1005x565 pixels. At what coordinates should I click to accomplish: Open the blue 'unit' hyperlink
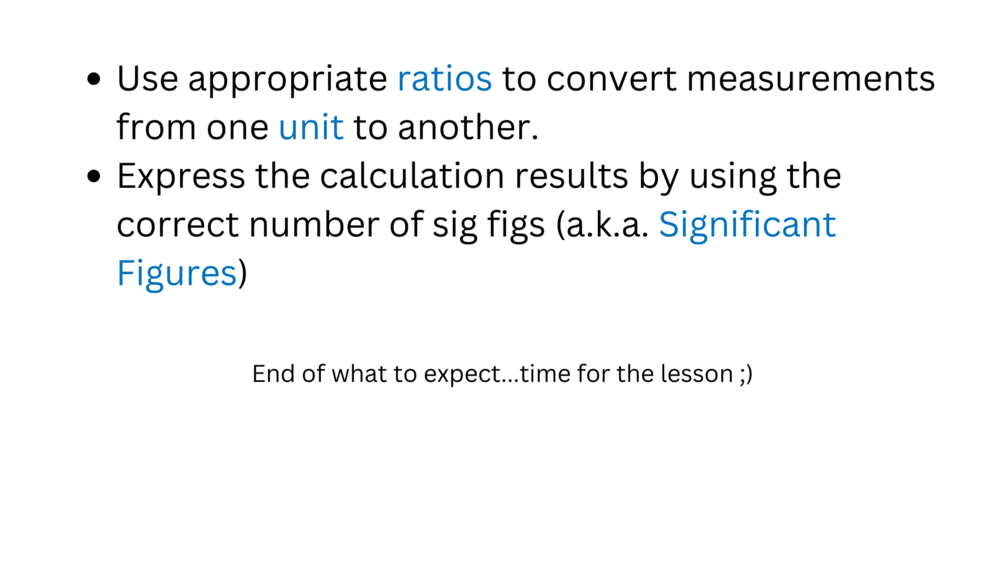coord(311,128)
